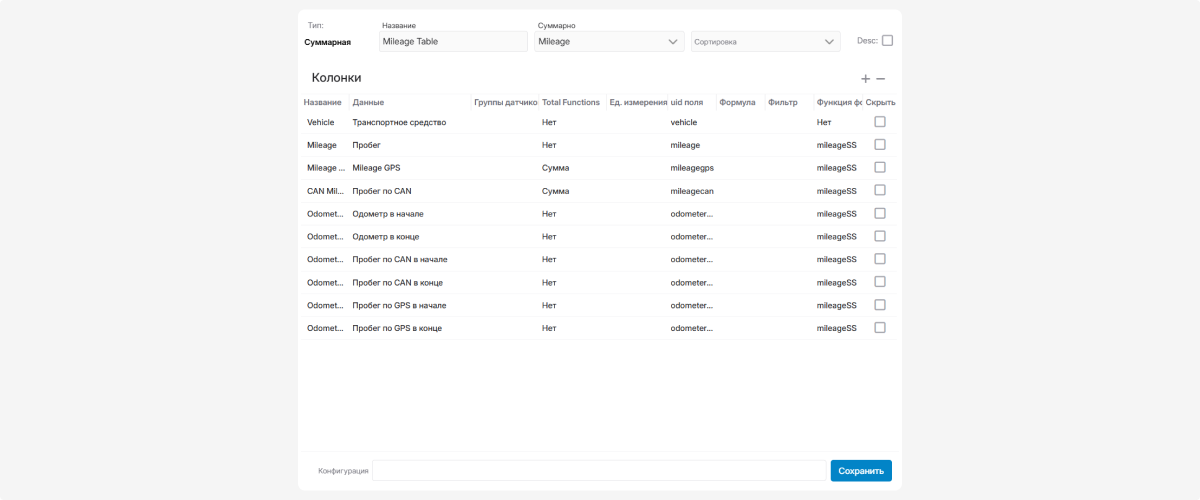Click the Данные column header
Viewport: 1200px width, 500px height.
(369, 102)
